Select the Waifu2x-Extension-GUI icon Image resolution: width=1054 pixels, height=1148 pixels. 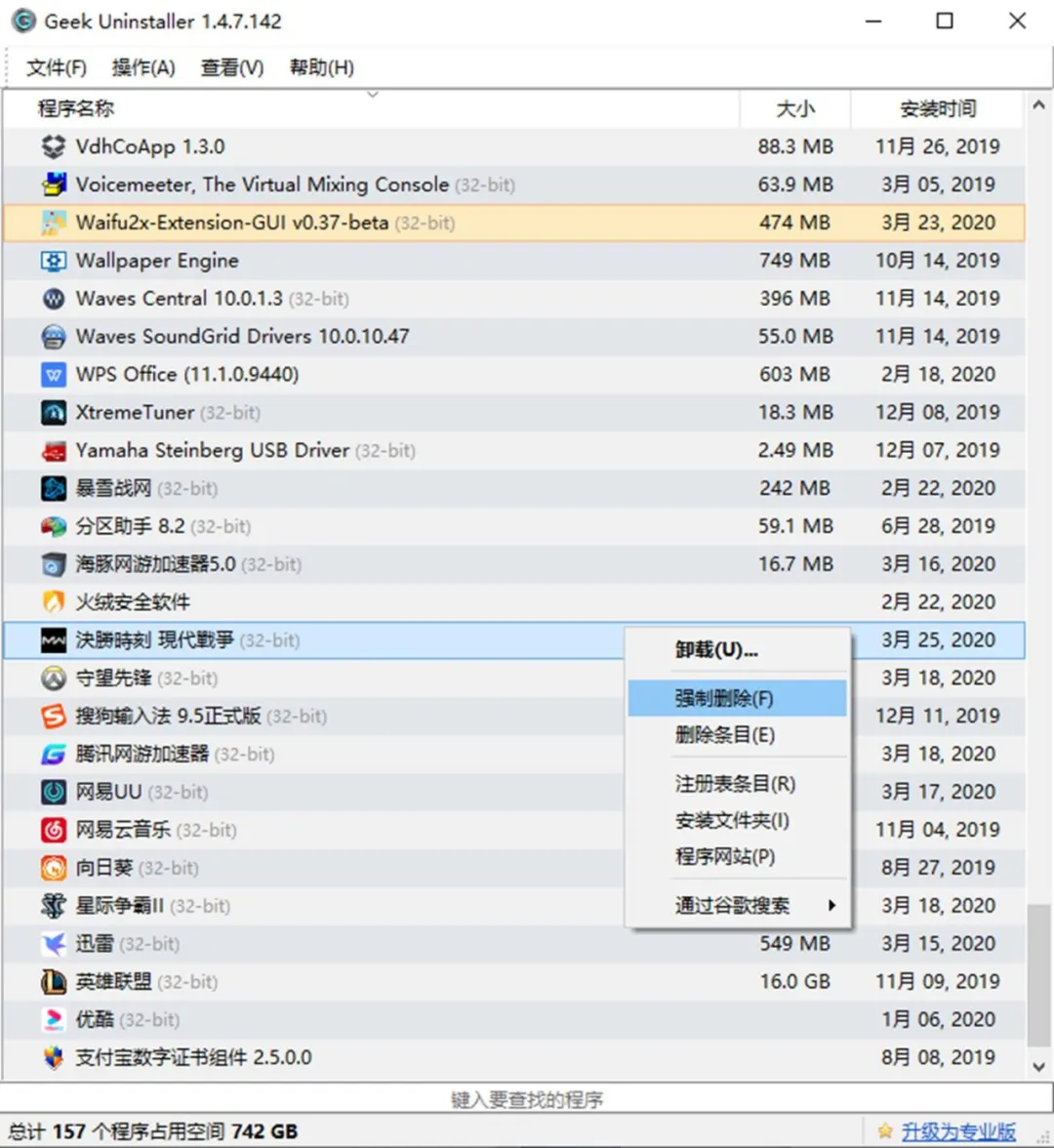pyautogui.click(x=53, y=223)
